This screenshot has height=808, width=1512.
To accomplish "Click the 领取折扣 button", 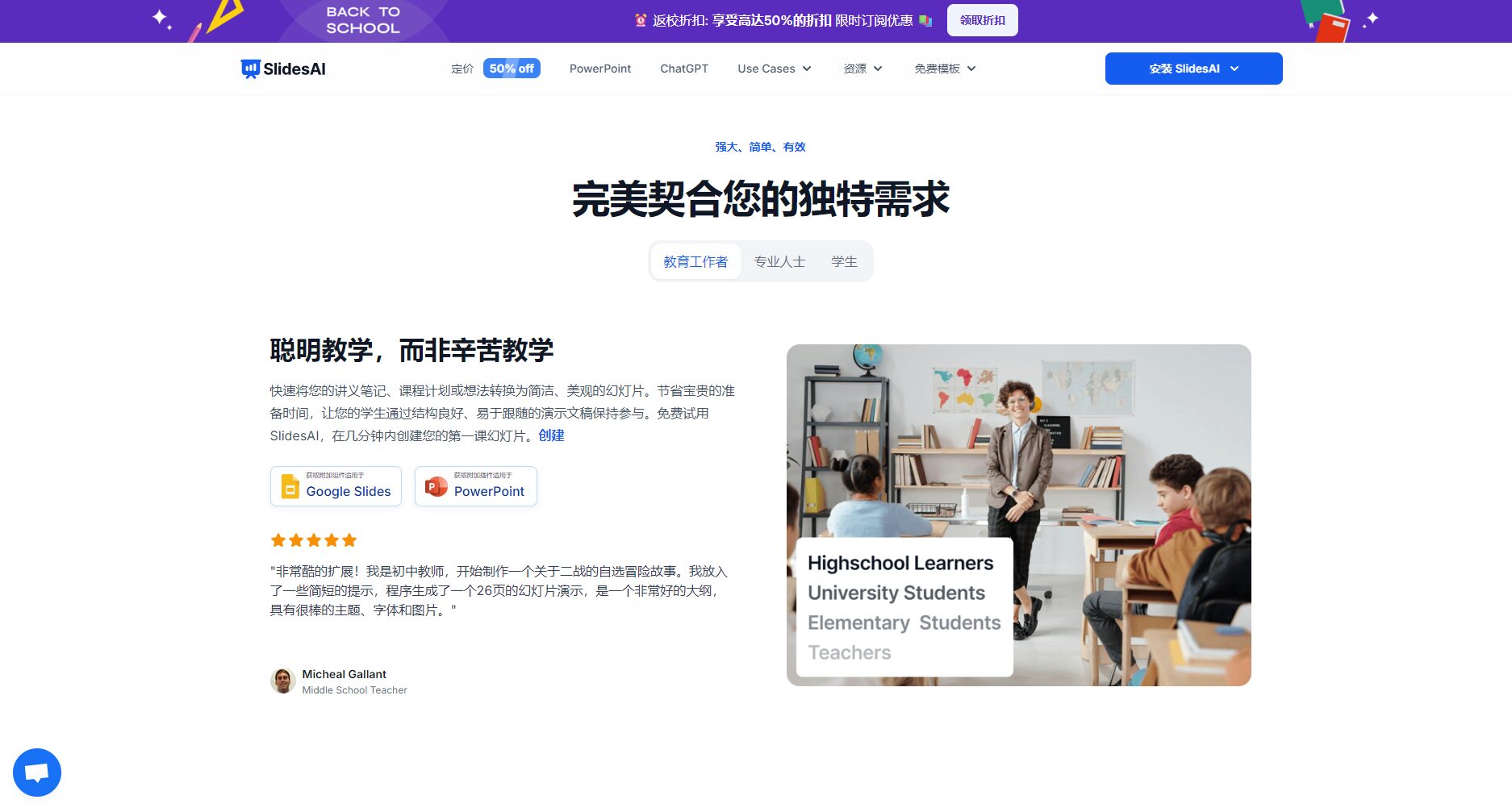I will [981, 20].
